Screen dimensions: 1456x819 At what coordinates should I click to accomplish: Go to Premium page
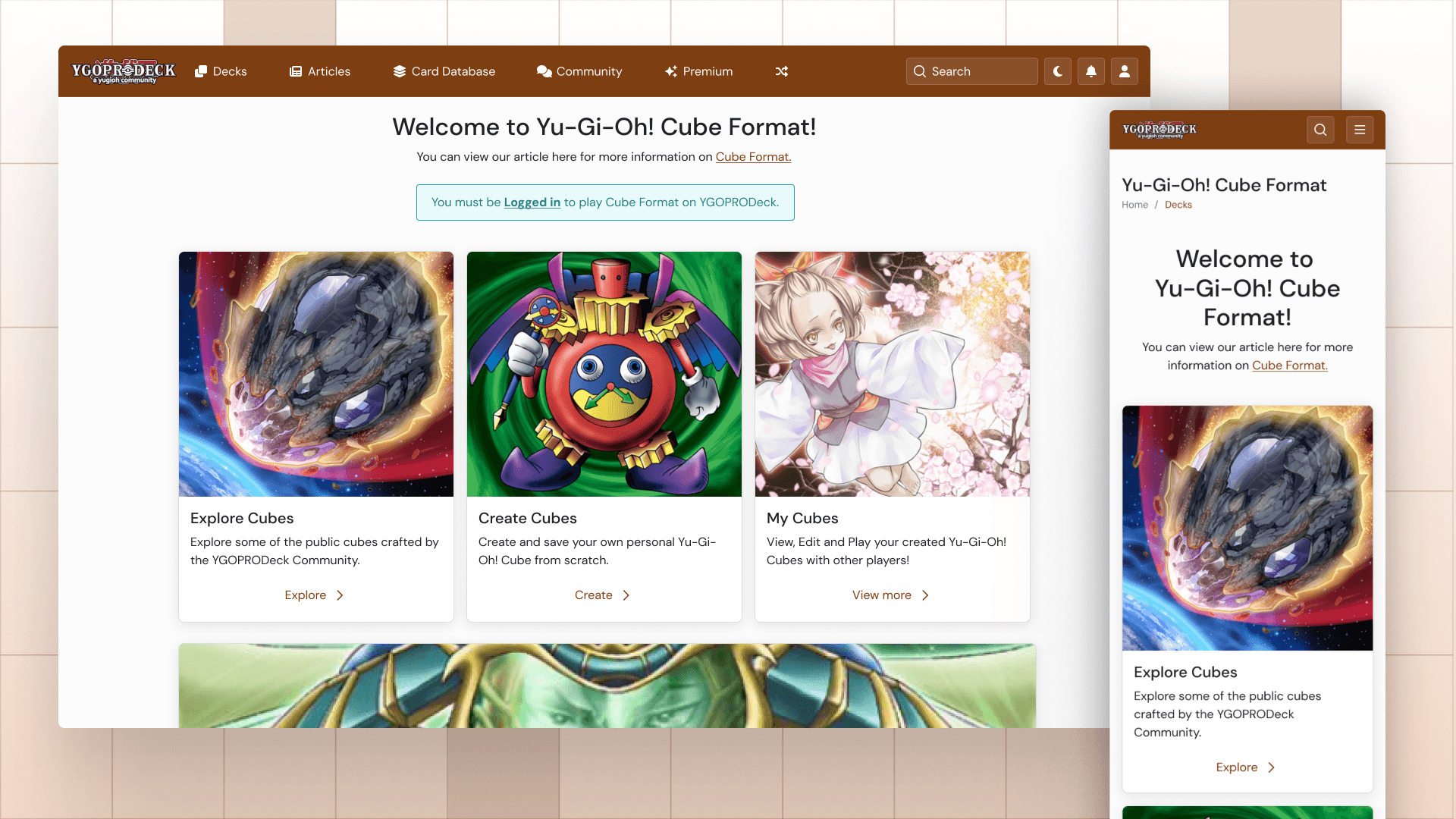pyautogui.click(x=698, y=71)
